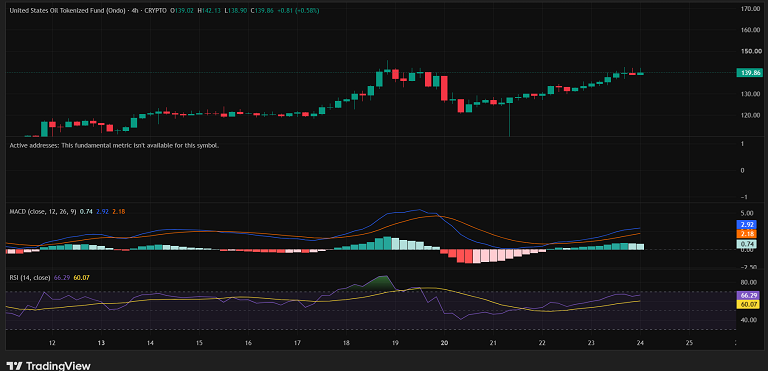
Task: Click the green 139.86 current price tag
Action: 749,73
